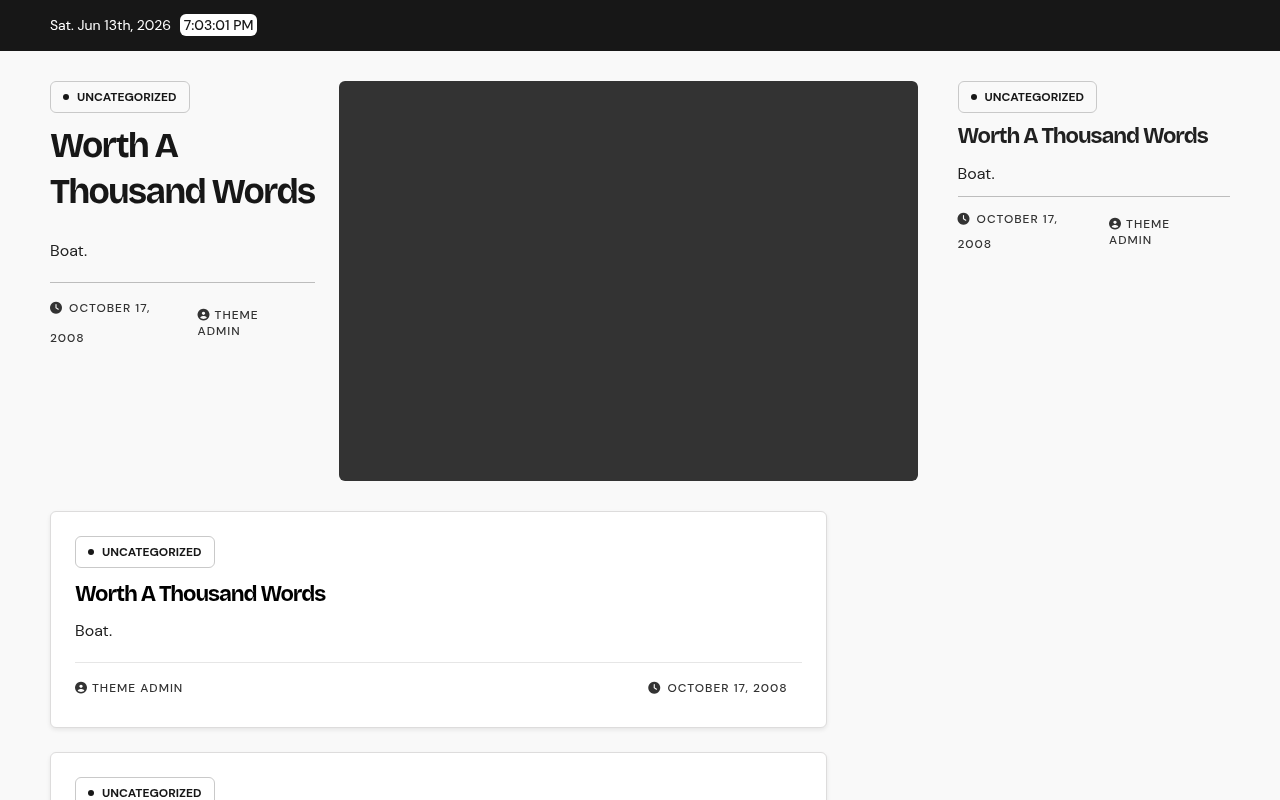Open the first card's 'Worth A Thousand Words' title

[x=200, y=593]
